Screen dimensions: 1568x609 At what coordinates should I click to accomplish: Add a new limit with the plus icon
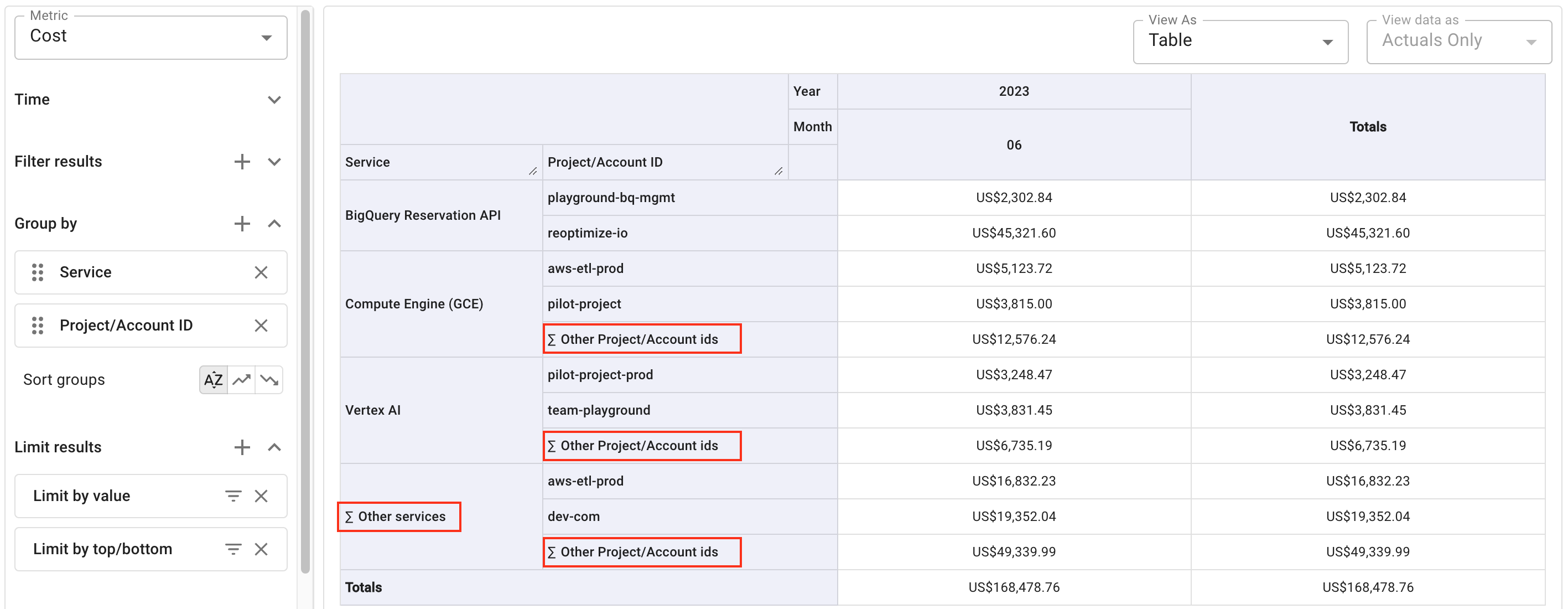click(242, 447)
